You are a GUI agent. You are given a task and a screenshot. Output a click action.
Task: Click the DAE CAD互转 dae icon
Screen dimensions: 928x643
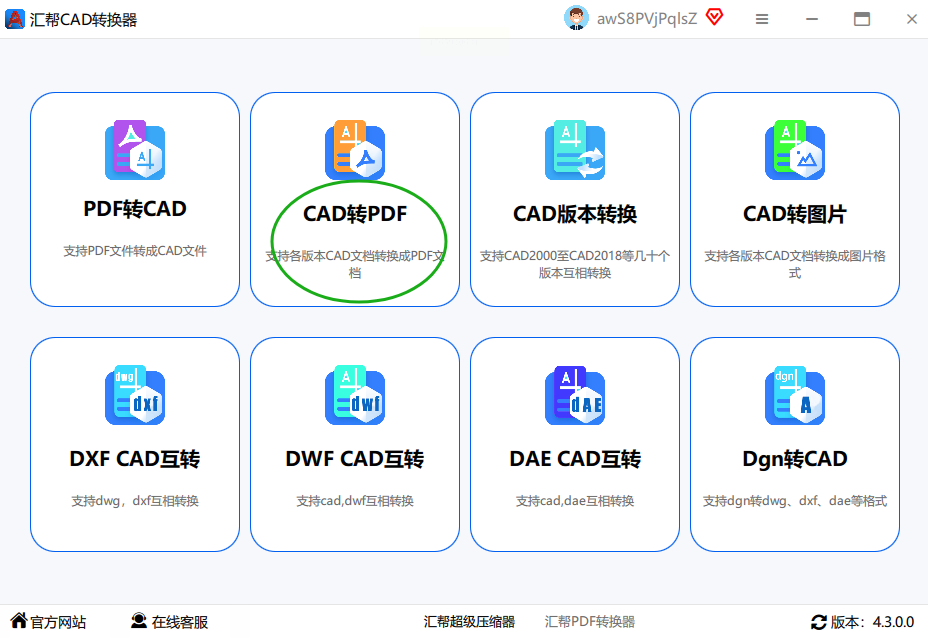(575, 395)
